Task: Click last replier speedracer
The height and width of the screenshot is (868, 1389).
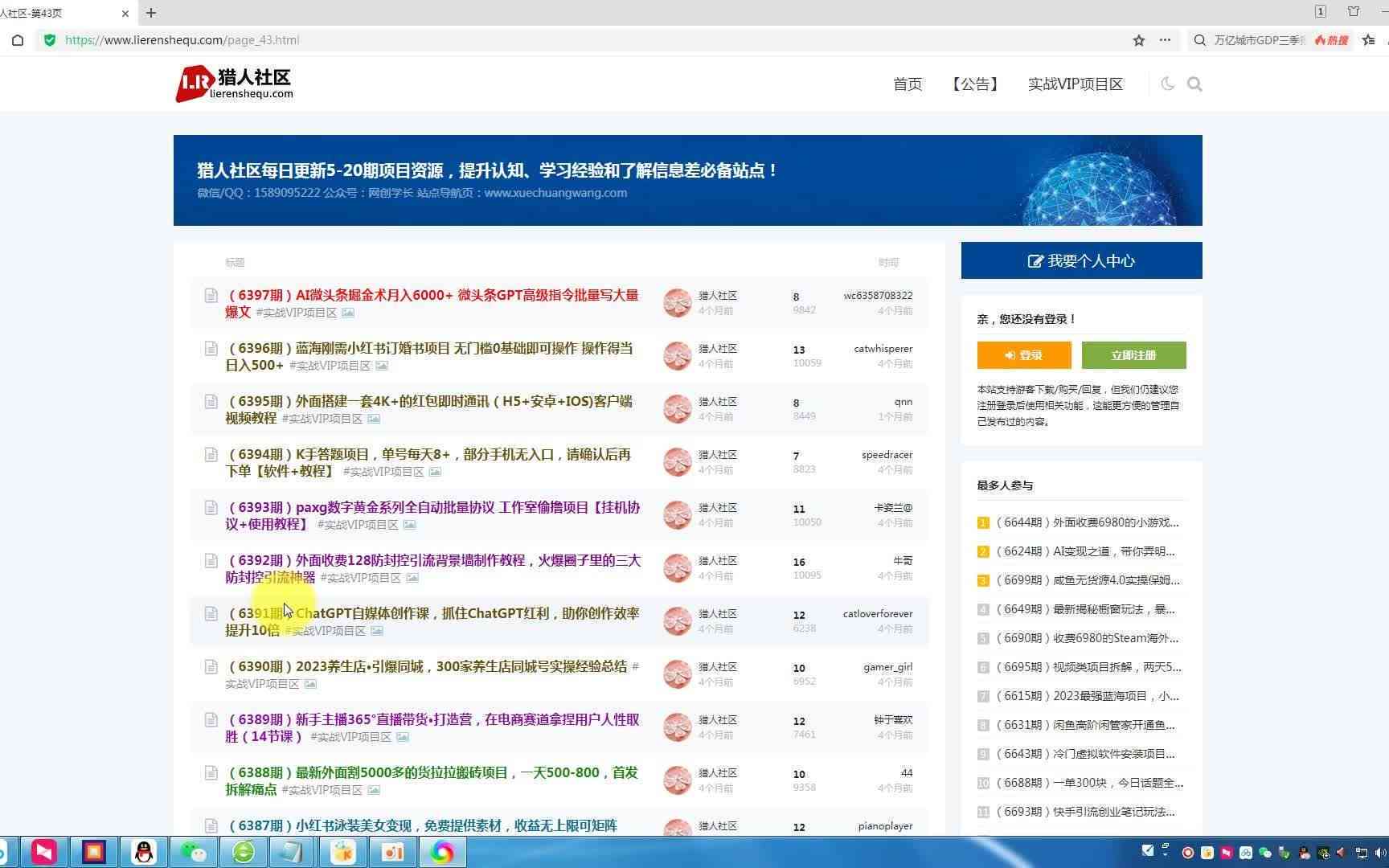Action: pyautogui.click(x=887, y=454)
